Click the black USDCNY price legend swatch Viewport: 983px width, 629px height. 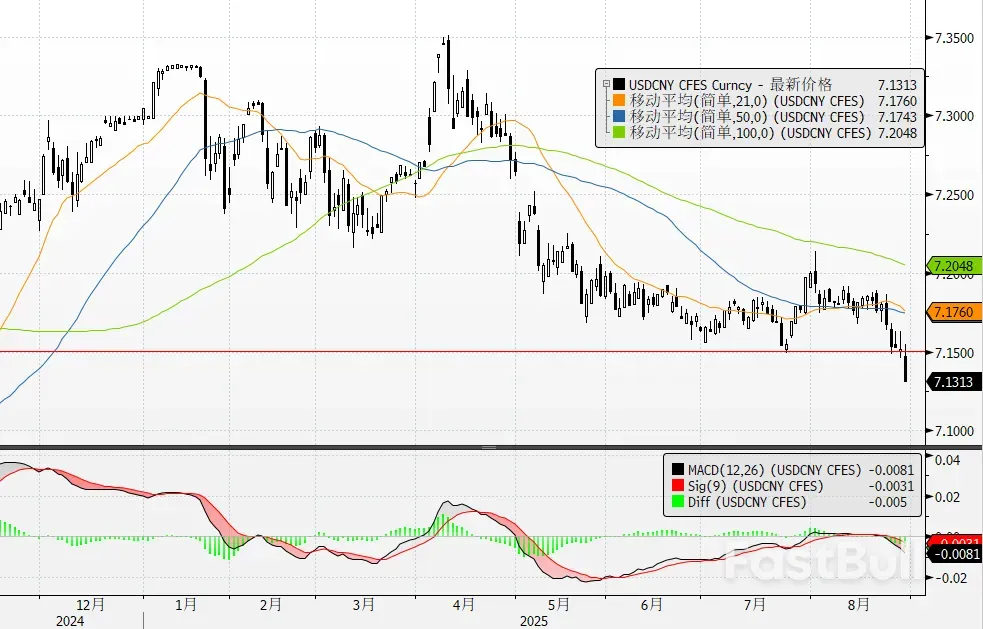pyautogui.click(x=620, y=85)
